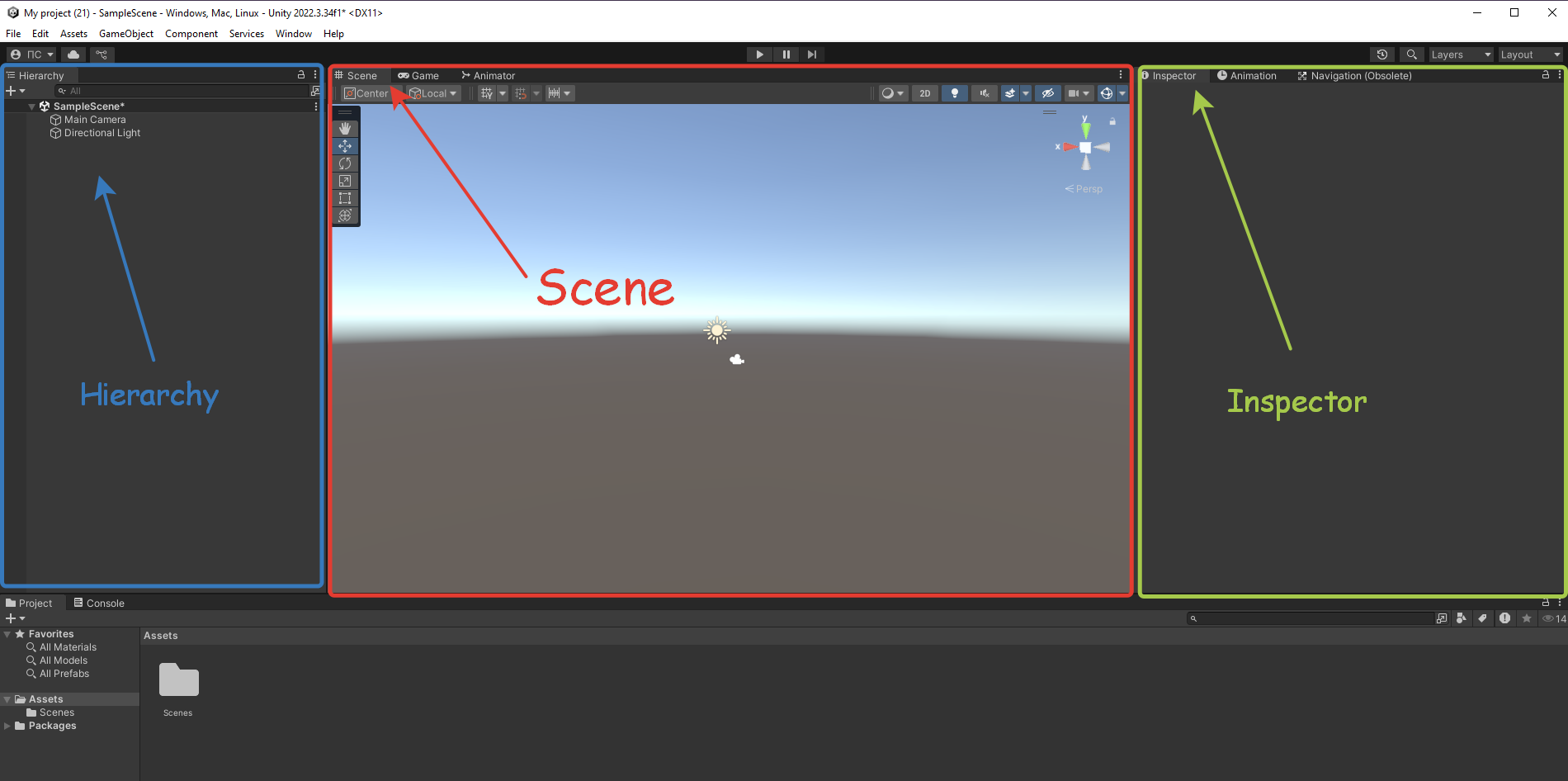Click the increment snapping ruler icon

(x=555, y=93)
